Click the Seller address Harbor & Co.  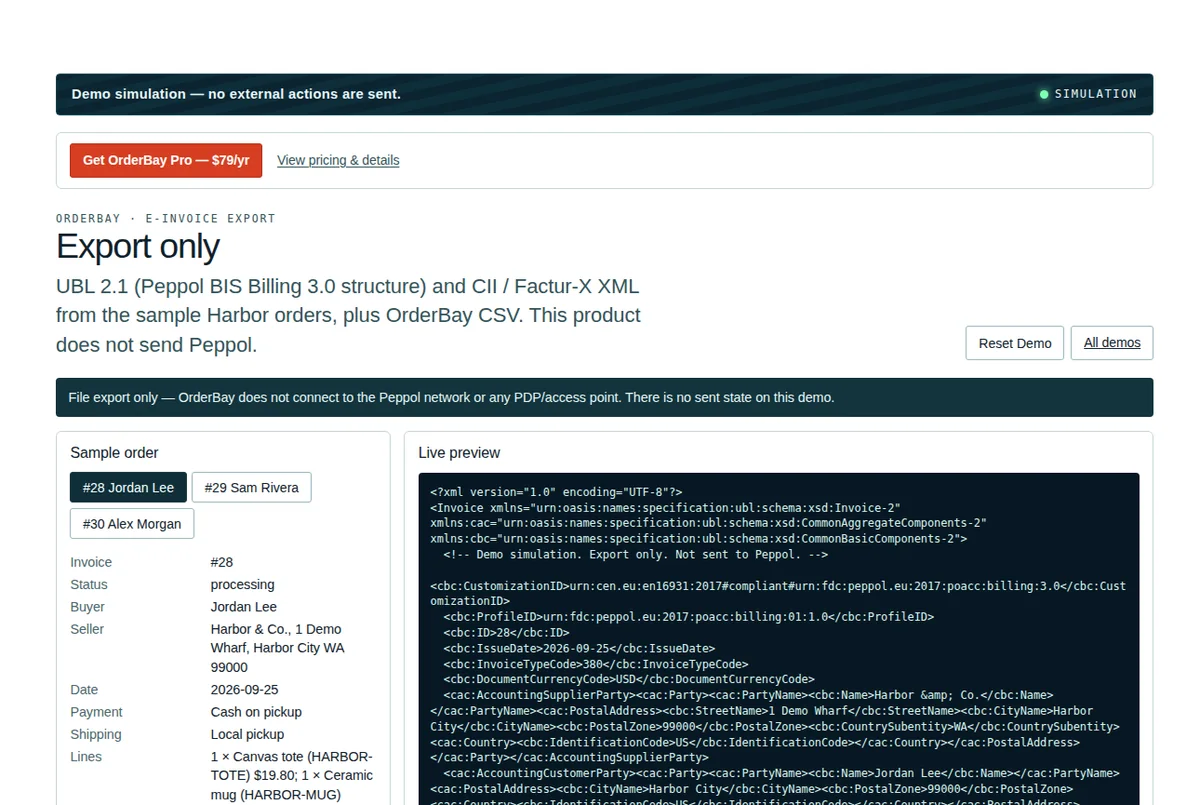278,648
